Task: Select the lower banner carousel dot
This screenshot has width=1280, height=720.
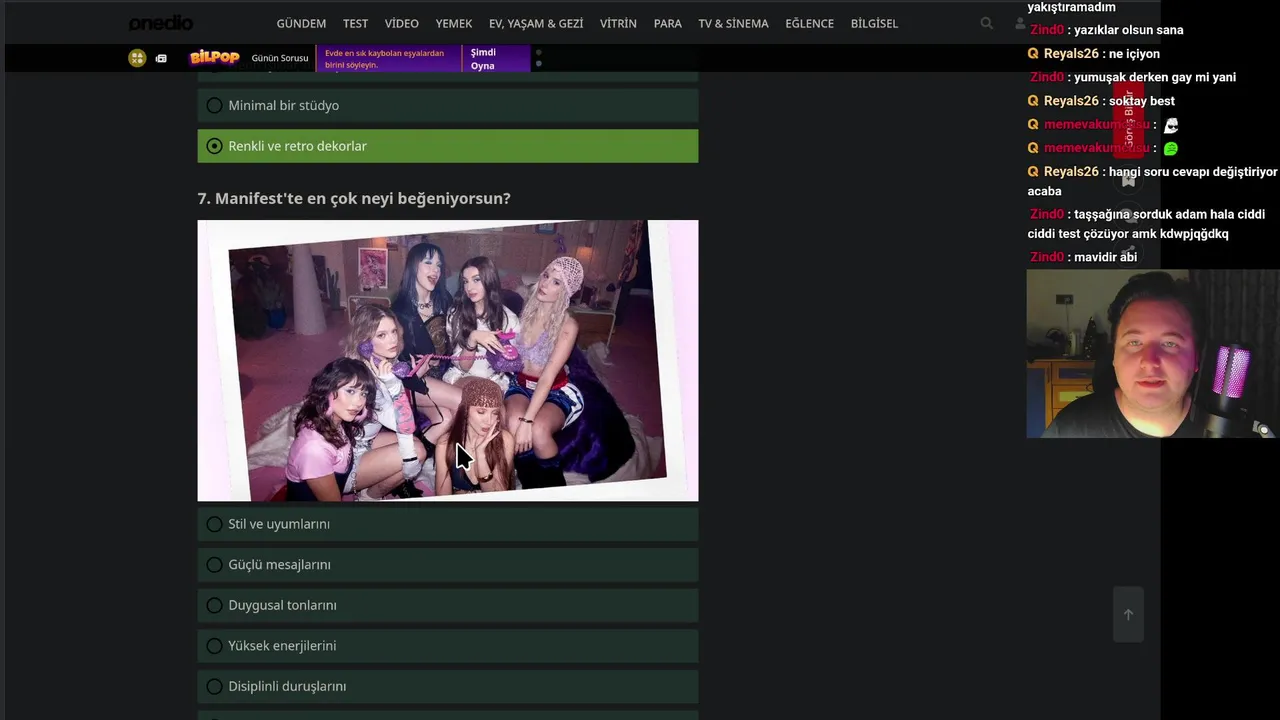Action: click(539, 64)
